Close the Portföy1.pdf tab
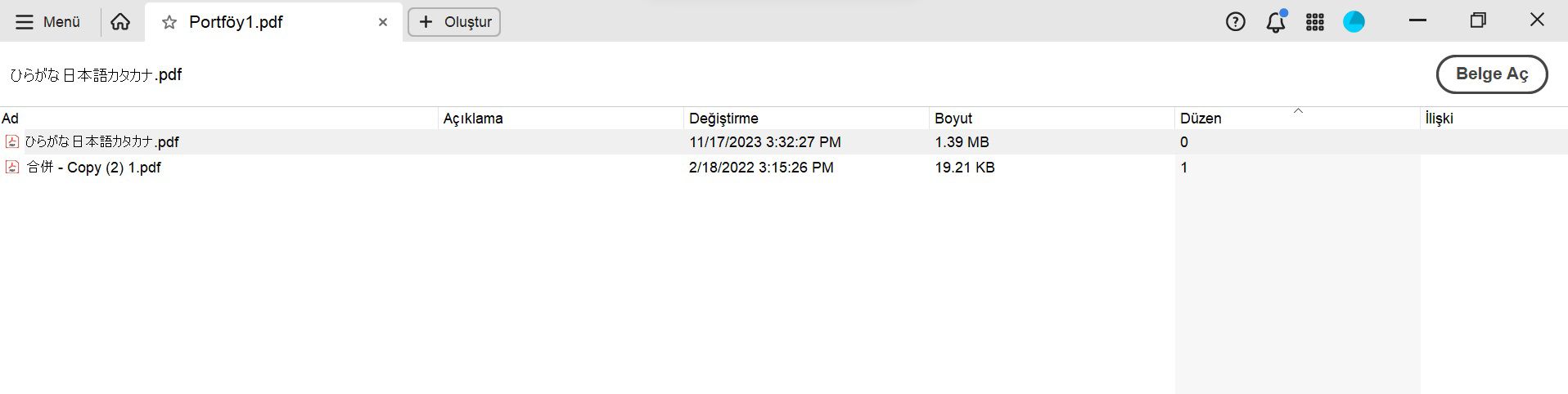This screenshot has width=1568, height=394. (382, 23)
